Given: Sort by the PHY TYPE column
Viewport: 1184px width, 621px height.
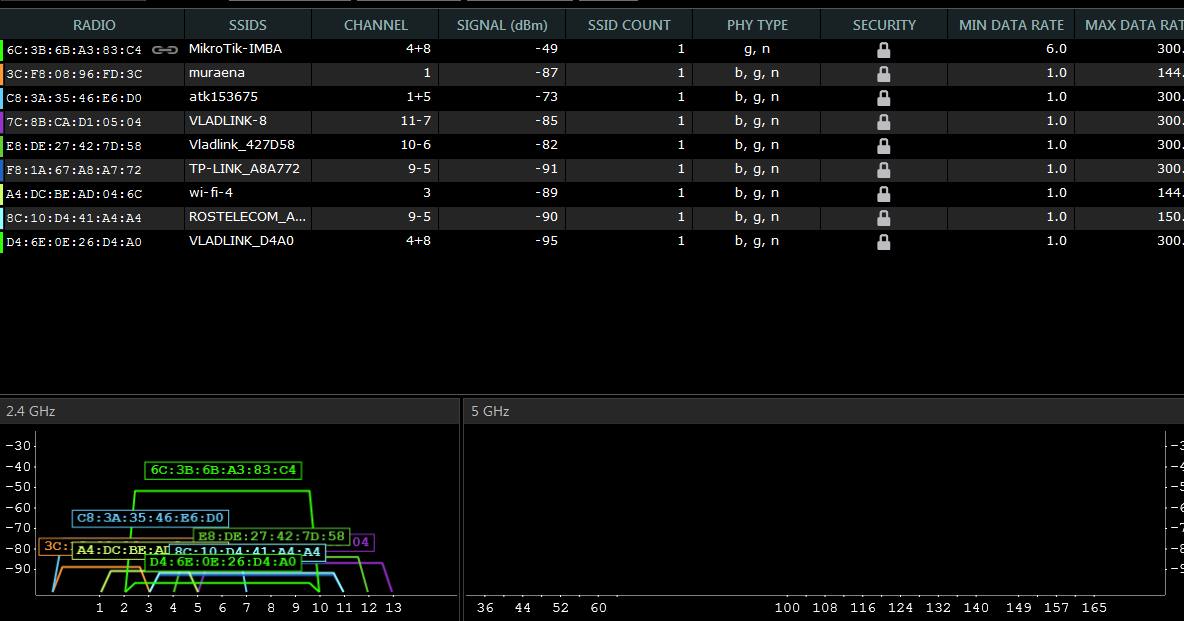Looking at the screenshot, I should [757, 25].
